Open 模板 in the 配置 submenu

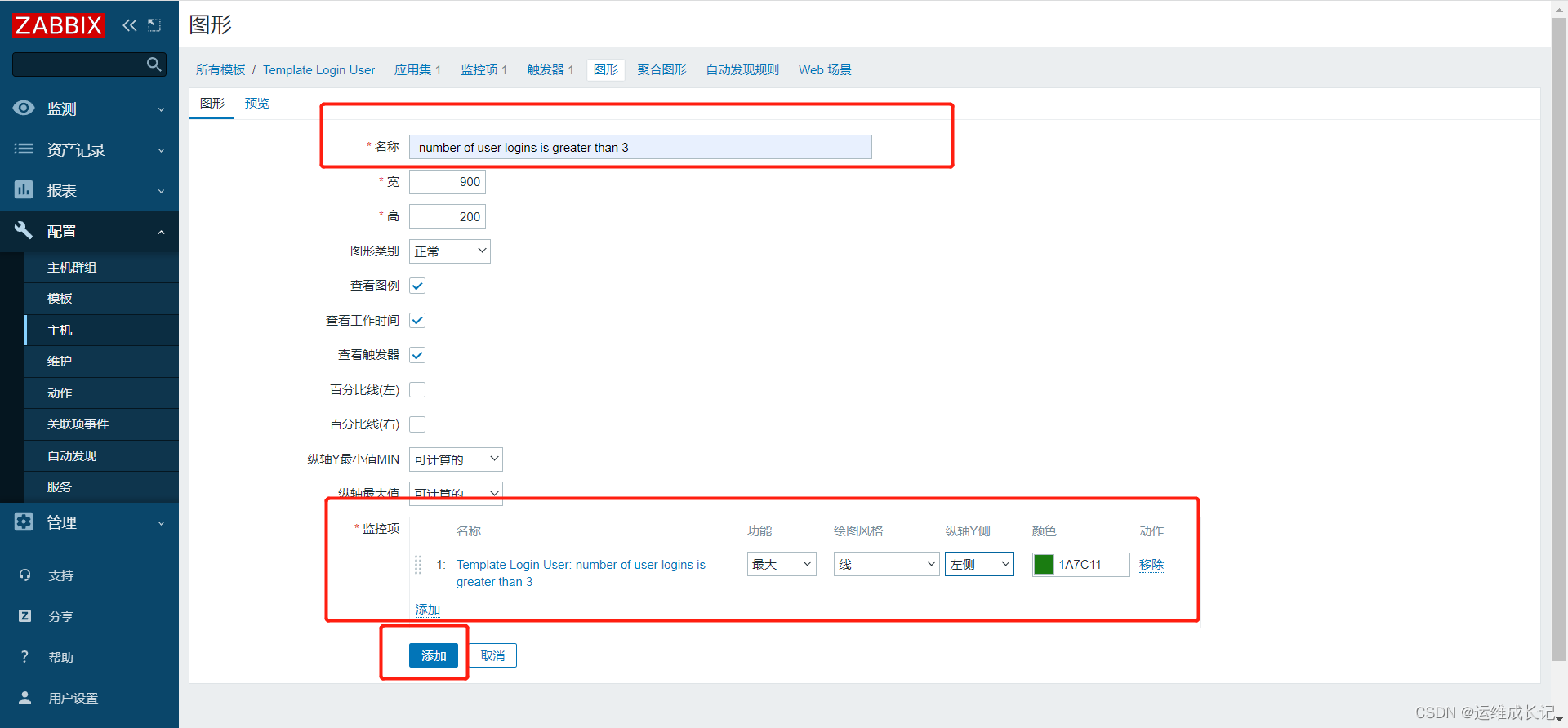click(x=101, y=298)
